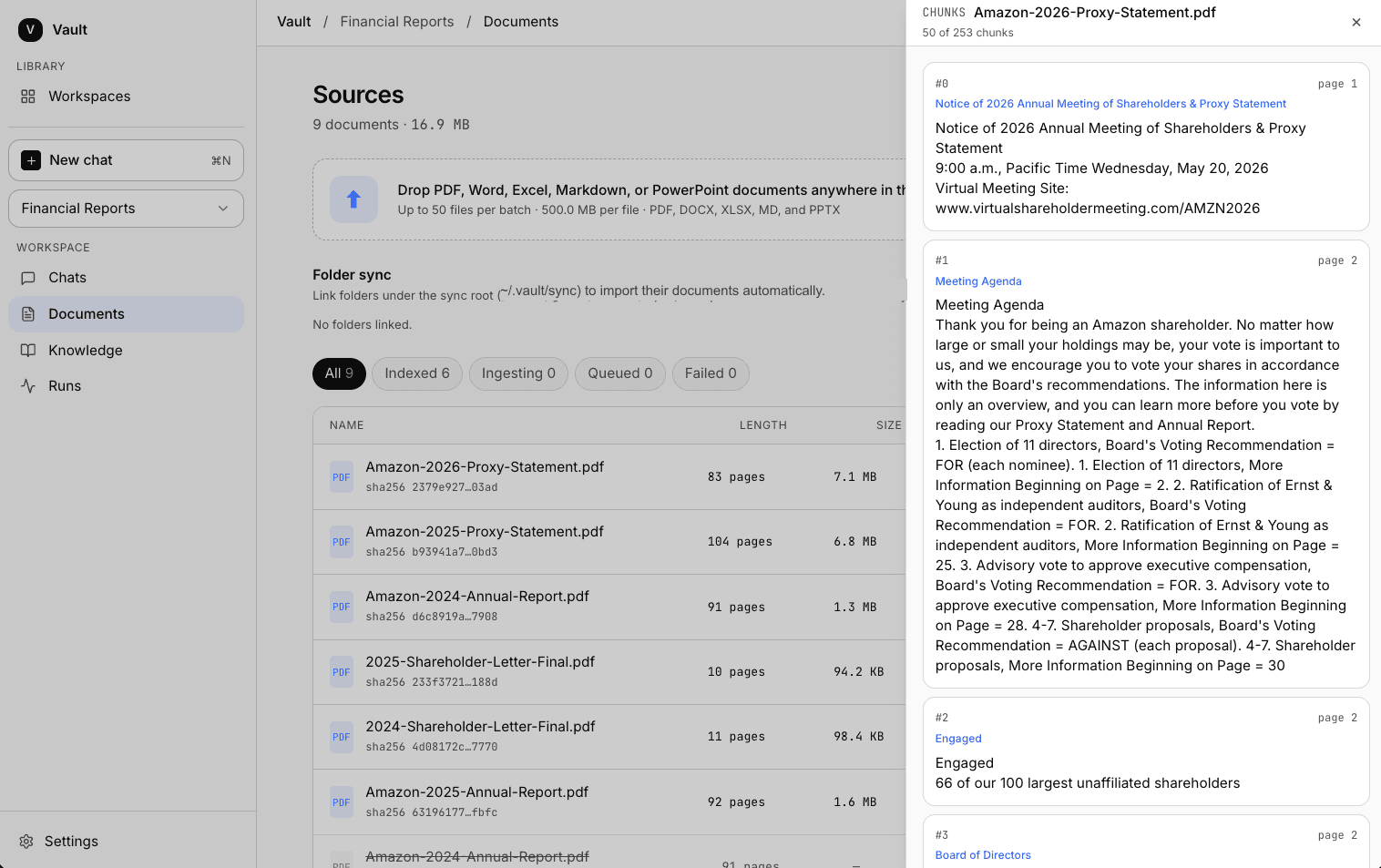Filter by Failed 0 documents
Image resolution: width=1381 pixels, height=868 pixels.
click(711, 373)
